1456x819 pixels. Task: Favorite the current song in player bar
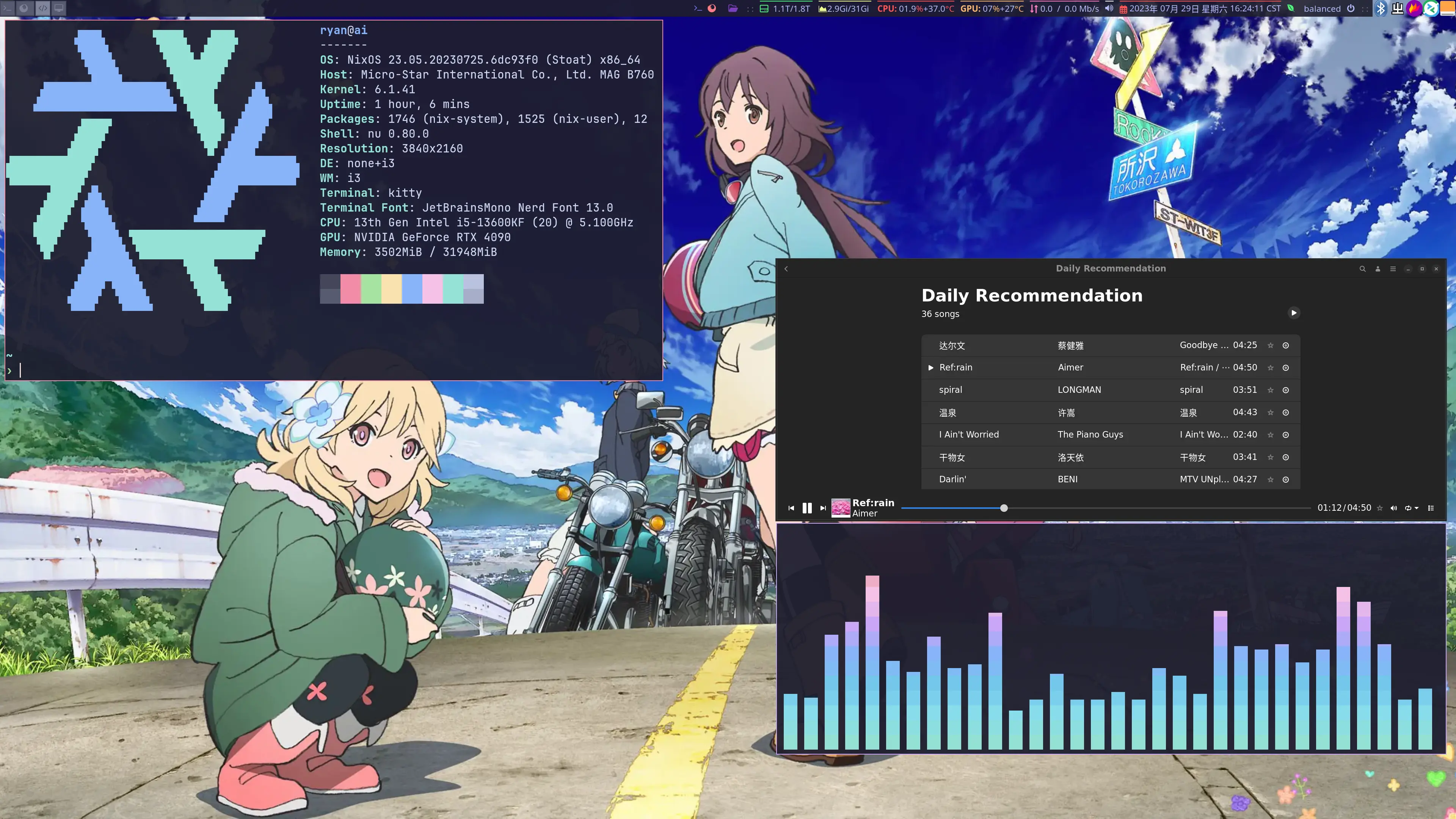(x=1379, y=508)
